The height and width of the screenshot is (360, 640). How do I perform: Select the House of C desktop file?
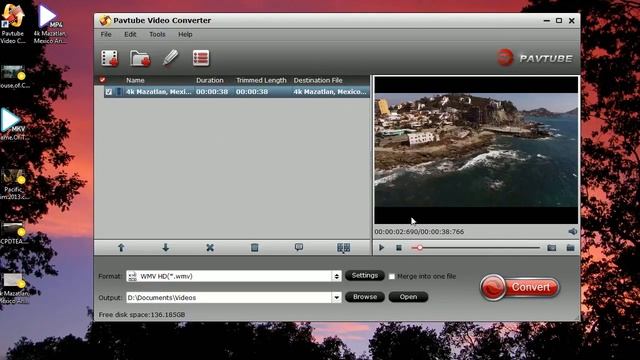[x=14, y=76]
